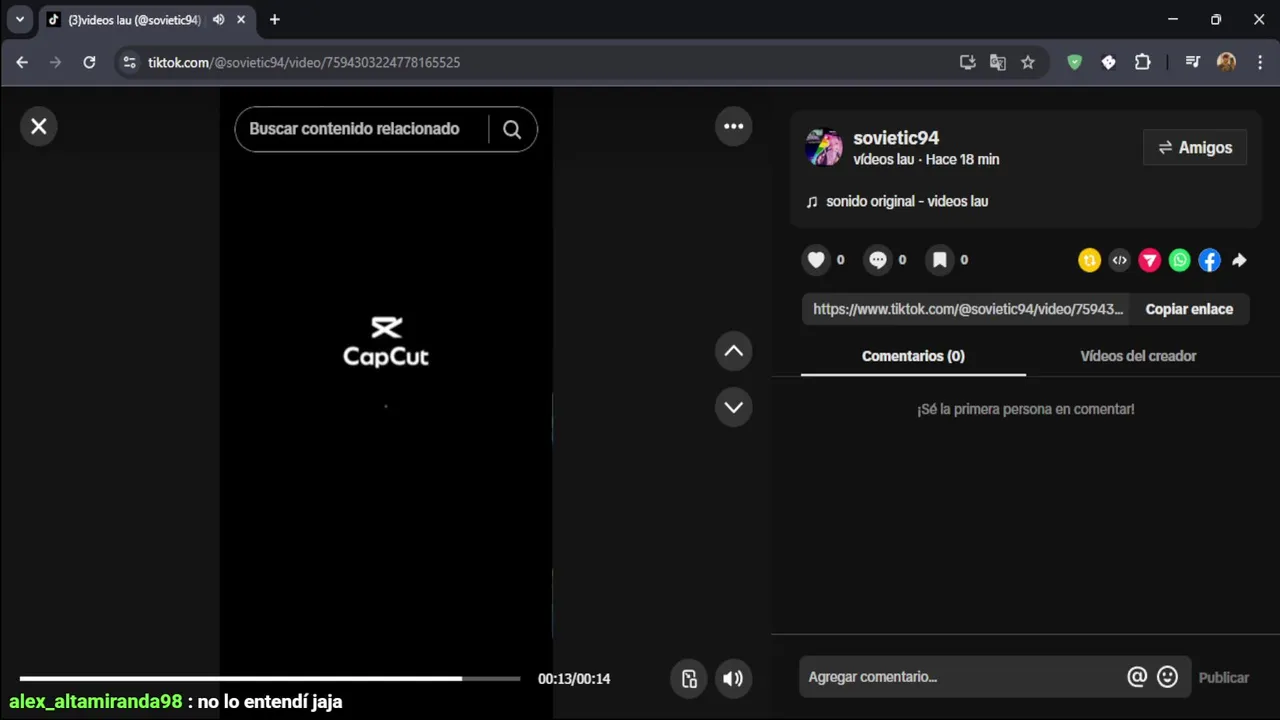Like the video with heart icon
The height and width of the screenshot is (720, 1280).
pyautogui.click(x=816, y=260)
